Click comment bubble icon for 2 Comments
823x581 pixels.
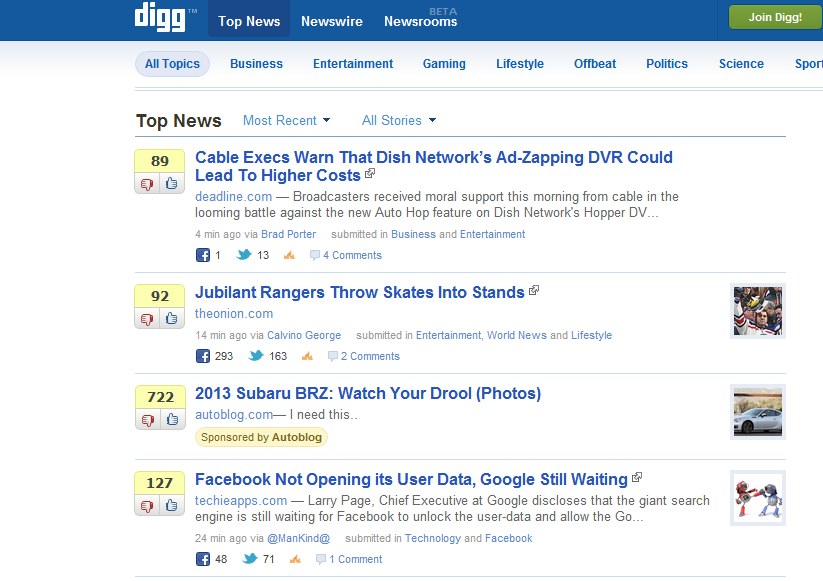click(332, 356)
